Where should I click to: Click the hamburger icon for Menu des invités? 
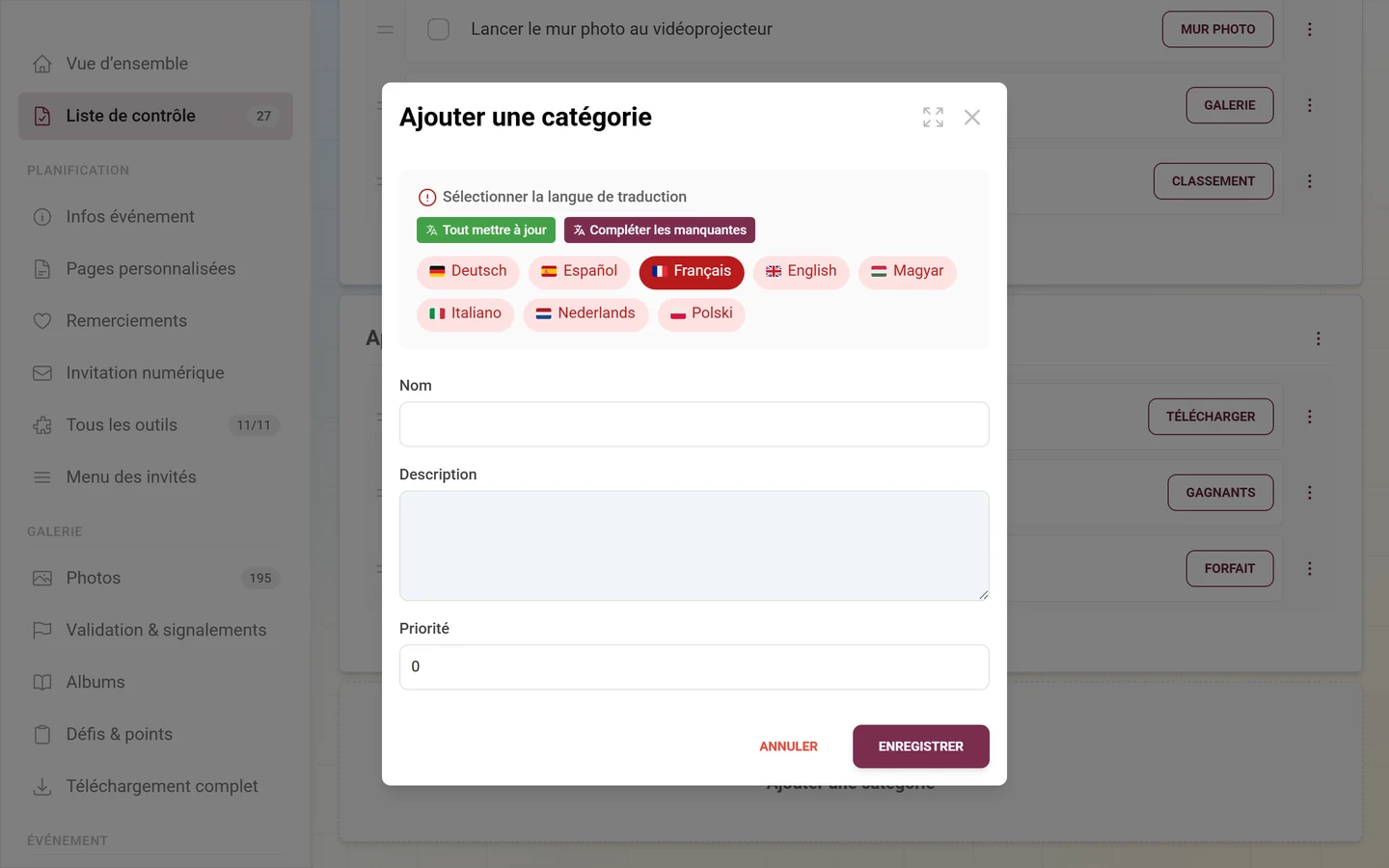point(42,477)
